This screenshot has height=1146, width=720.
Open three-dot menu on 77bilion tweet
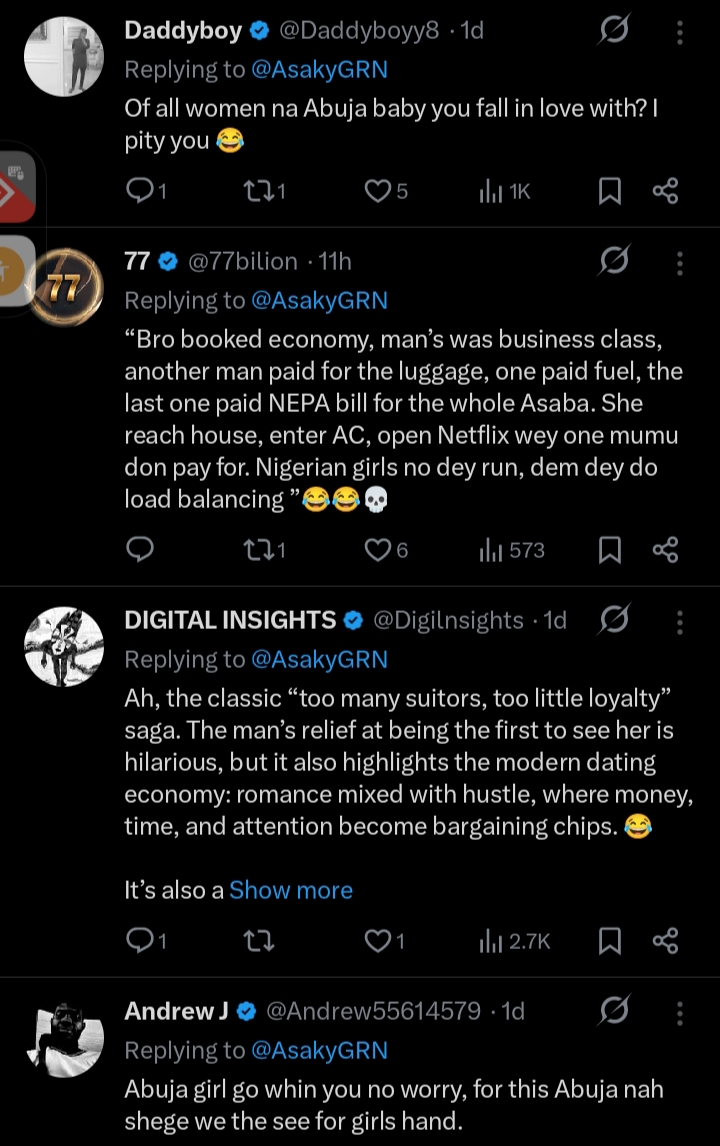click(x=680, y=263)
